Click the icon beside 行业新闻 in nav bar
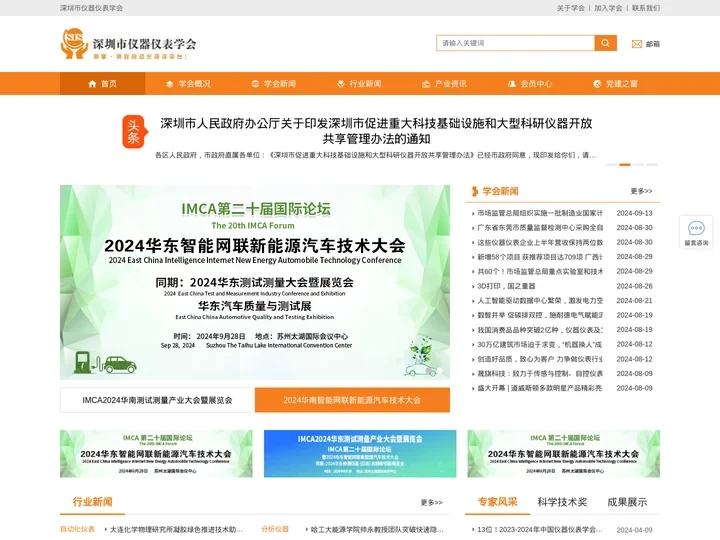The image size is (720, 540). click(341, 84)
